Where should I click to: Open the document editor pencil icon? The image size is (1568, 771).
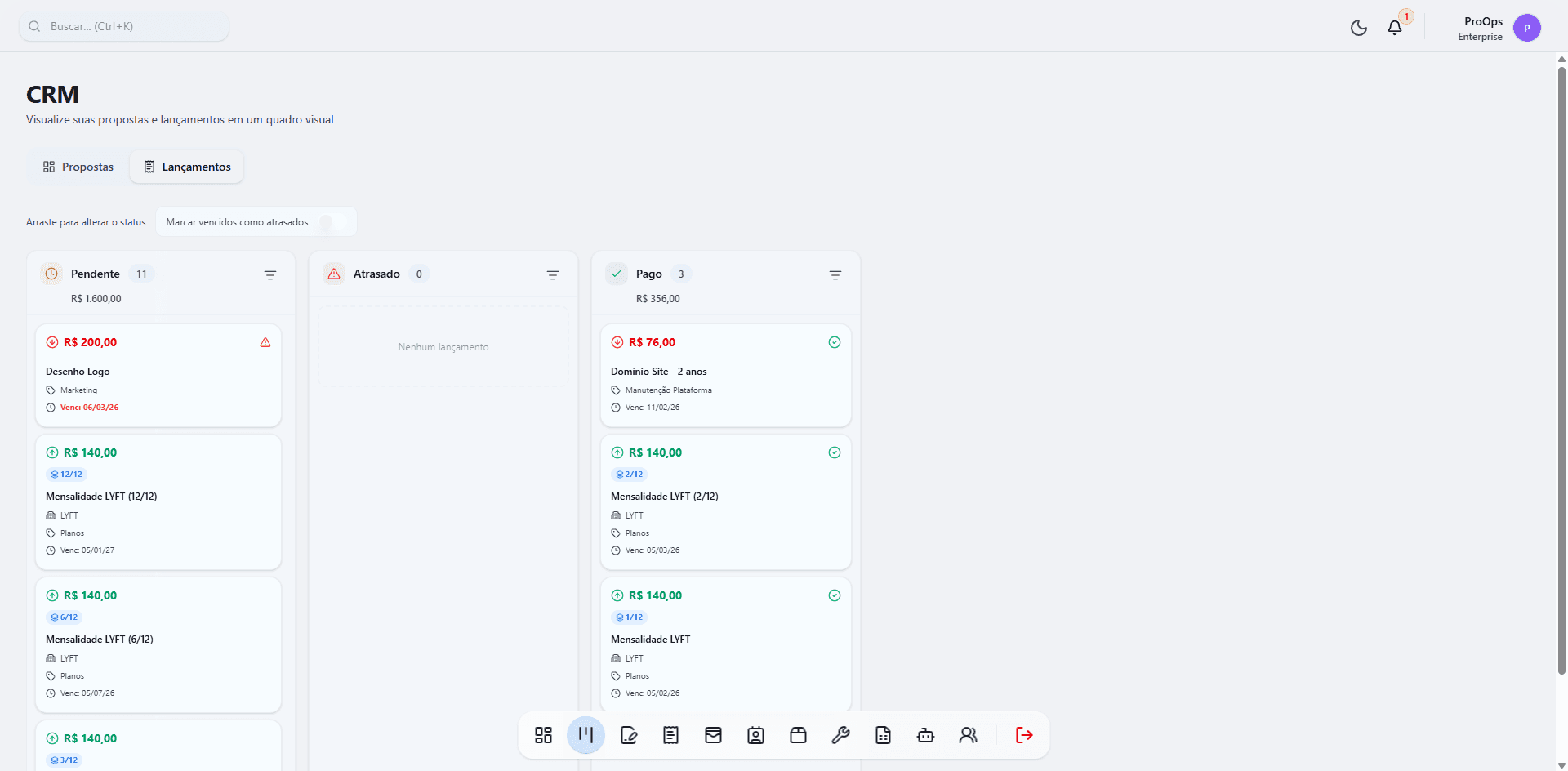[x=628, y=735]
